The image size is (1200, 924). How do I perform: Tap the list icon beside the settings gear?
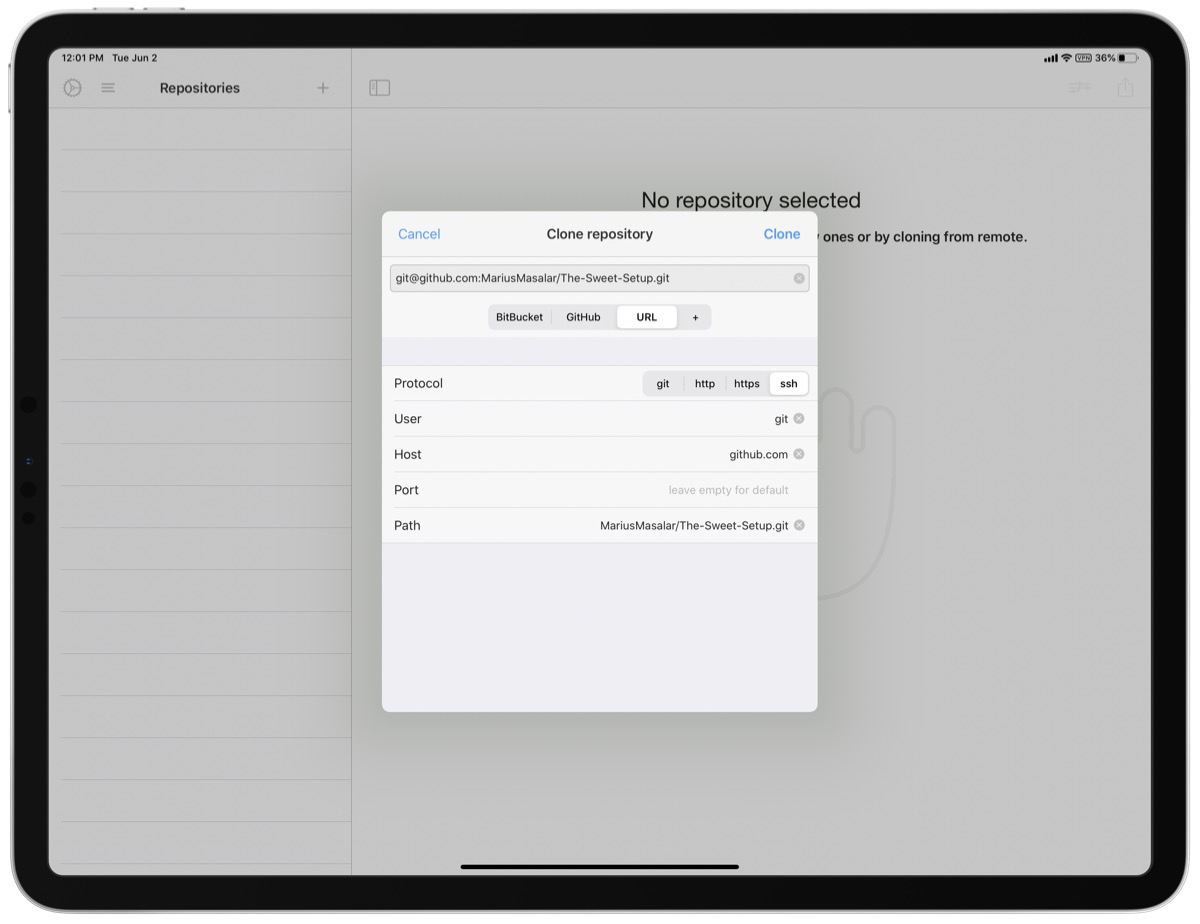pos(108,88)
